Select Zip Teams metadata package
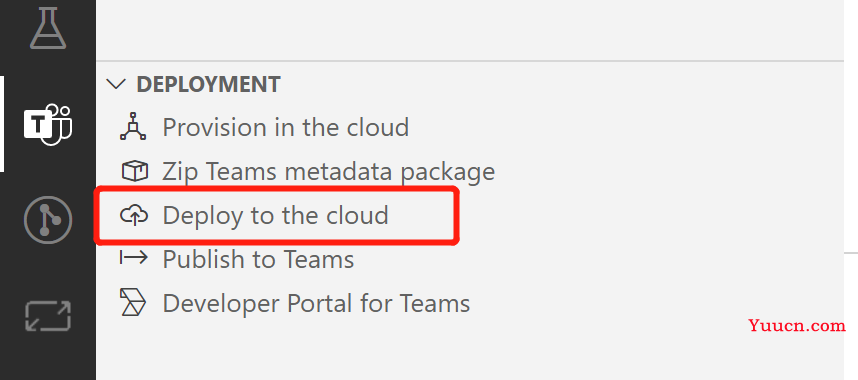Viewport: 858px width, 380px height. point(329,171)
